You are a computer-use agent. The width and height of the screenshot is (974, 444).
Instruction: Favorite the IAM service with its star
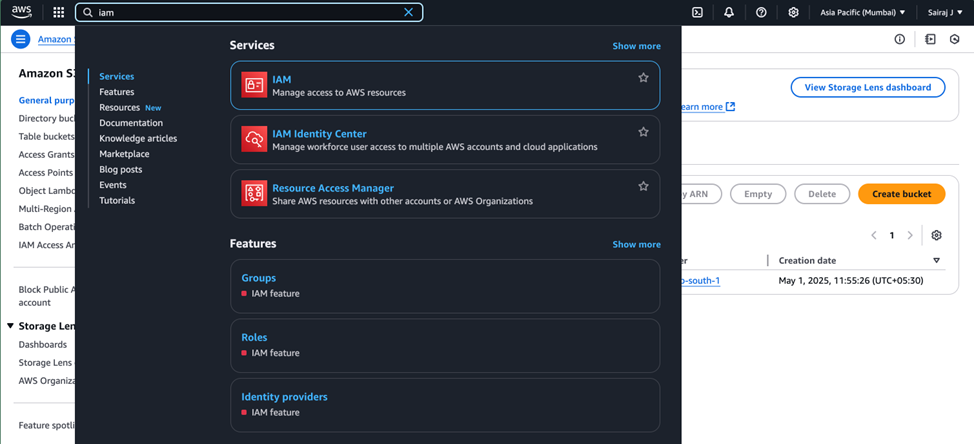[x=644, y=78]
